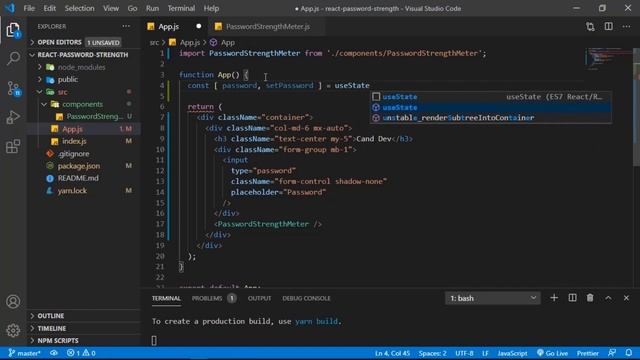
Task: Click the eye watch icon in status bar
Action: pos(54,353)
